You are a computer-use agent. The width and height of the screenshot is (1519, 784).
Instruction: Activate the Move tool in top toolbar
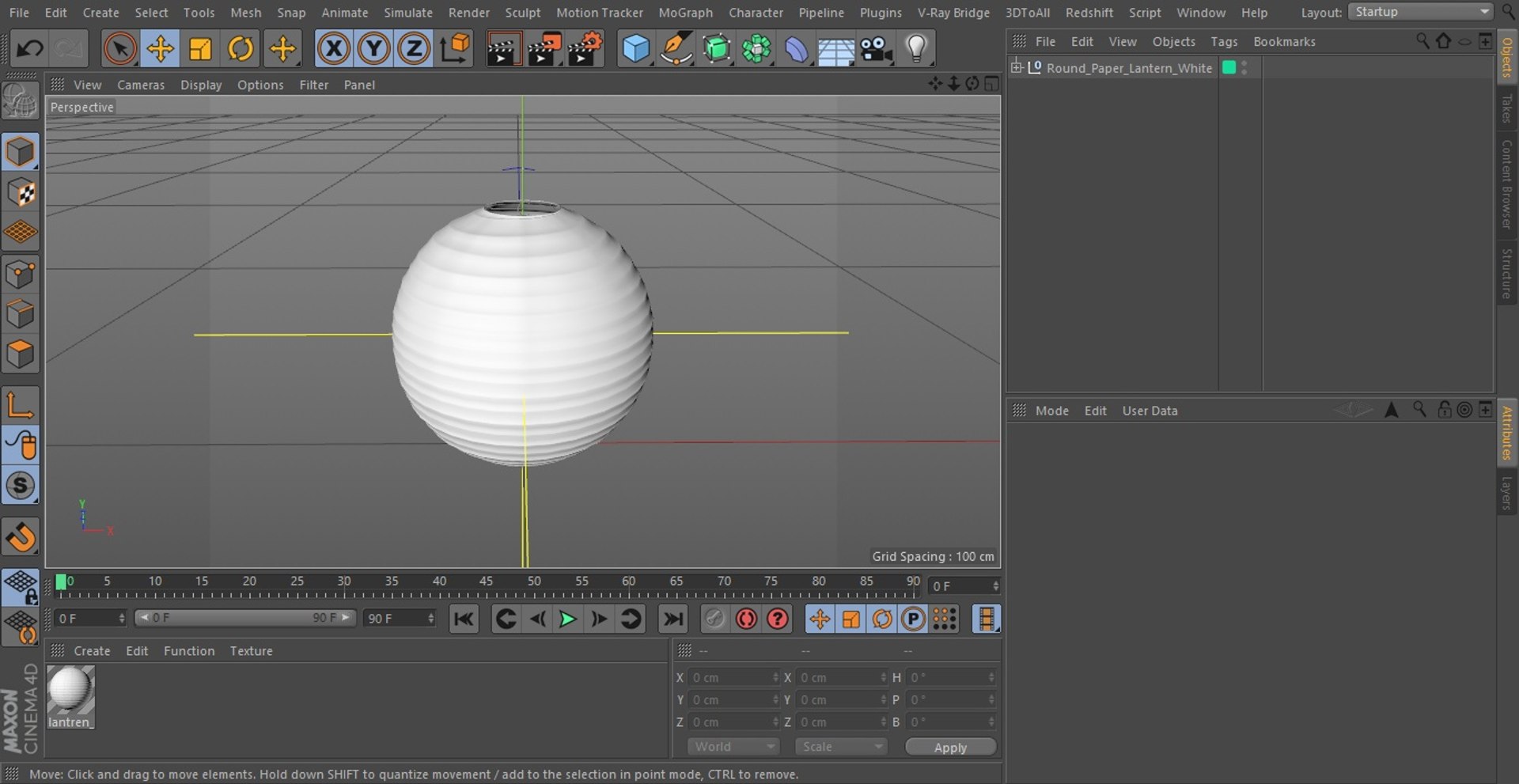160,49
